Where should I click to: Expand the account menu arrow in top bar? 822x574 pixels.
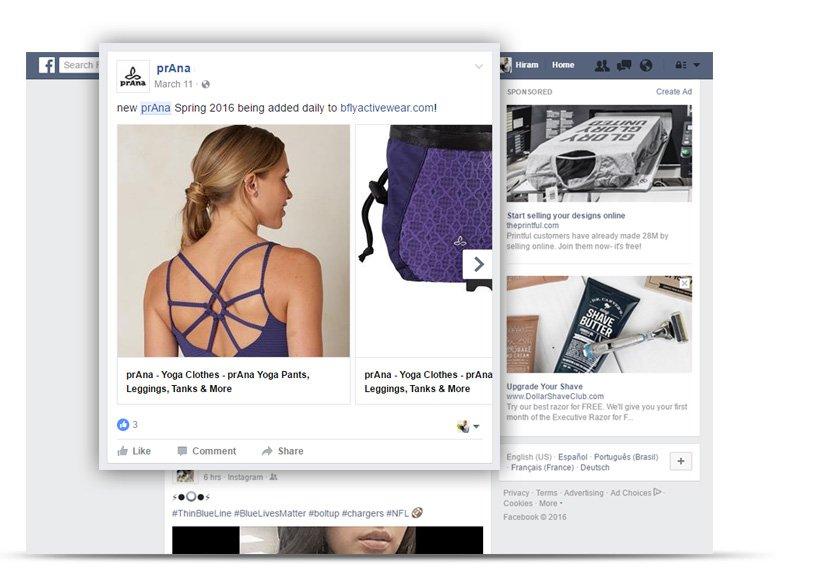coord(697,65)
